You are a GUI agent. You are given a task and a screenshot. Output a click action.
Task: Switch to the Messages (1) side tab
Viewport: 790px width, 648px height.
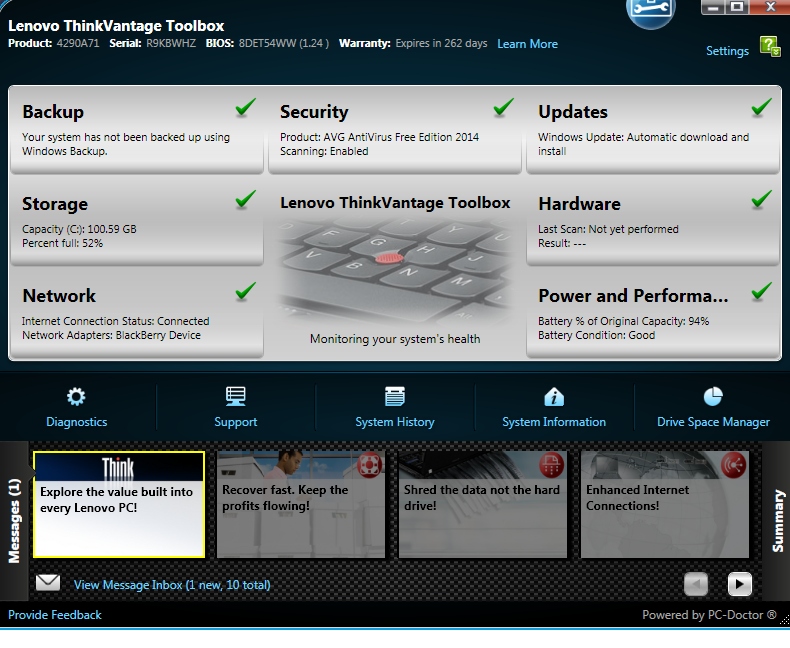[14, 521]
